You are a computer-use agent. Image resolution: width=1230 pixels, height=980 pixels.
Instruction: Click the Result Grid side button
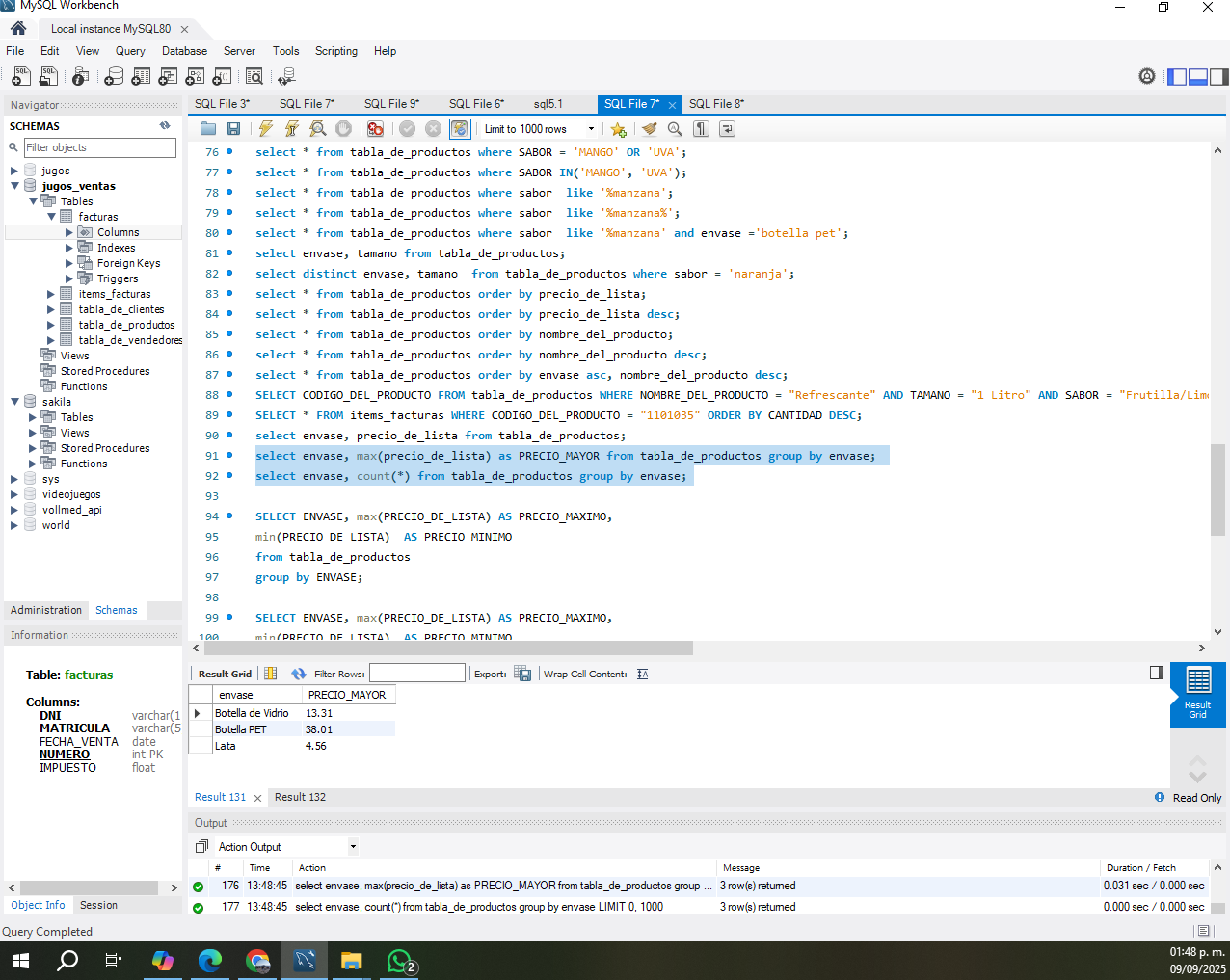pos(1198,694)
